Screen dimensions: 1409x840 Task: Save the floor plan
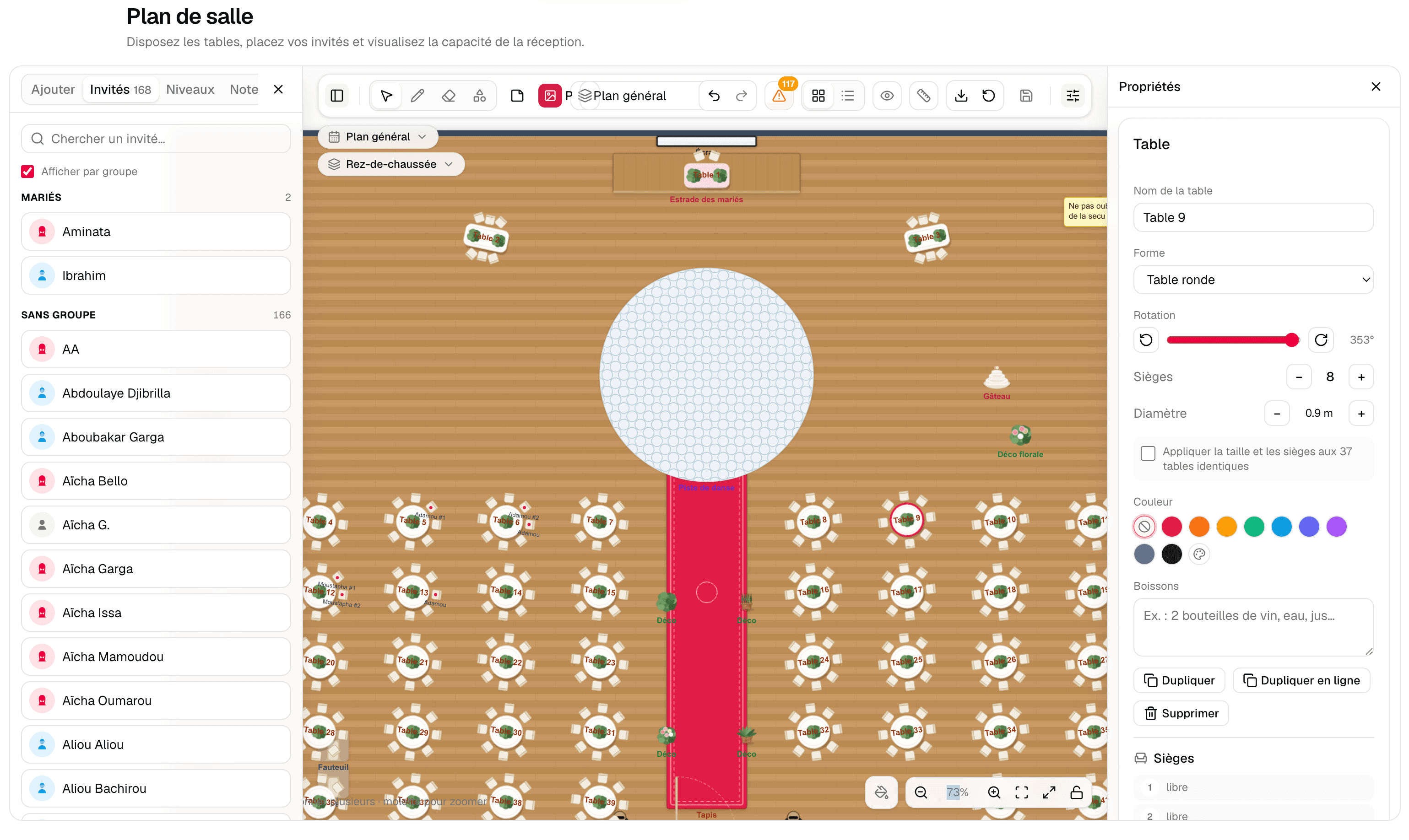(x=1026, y=96)
